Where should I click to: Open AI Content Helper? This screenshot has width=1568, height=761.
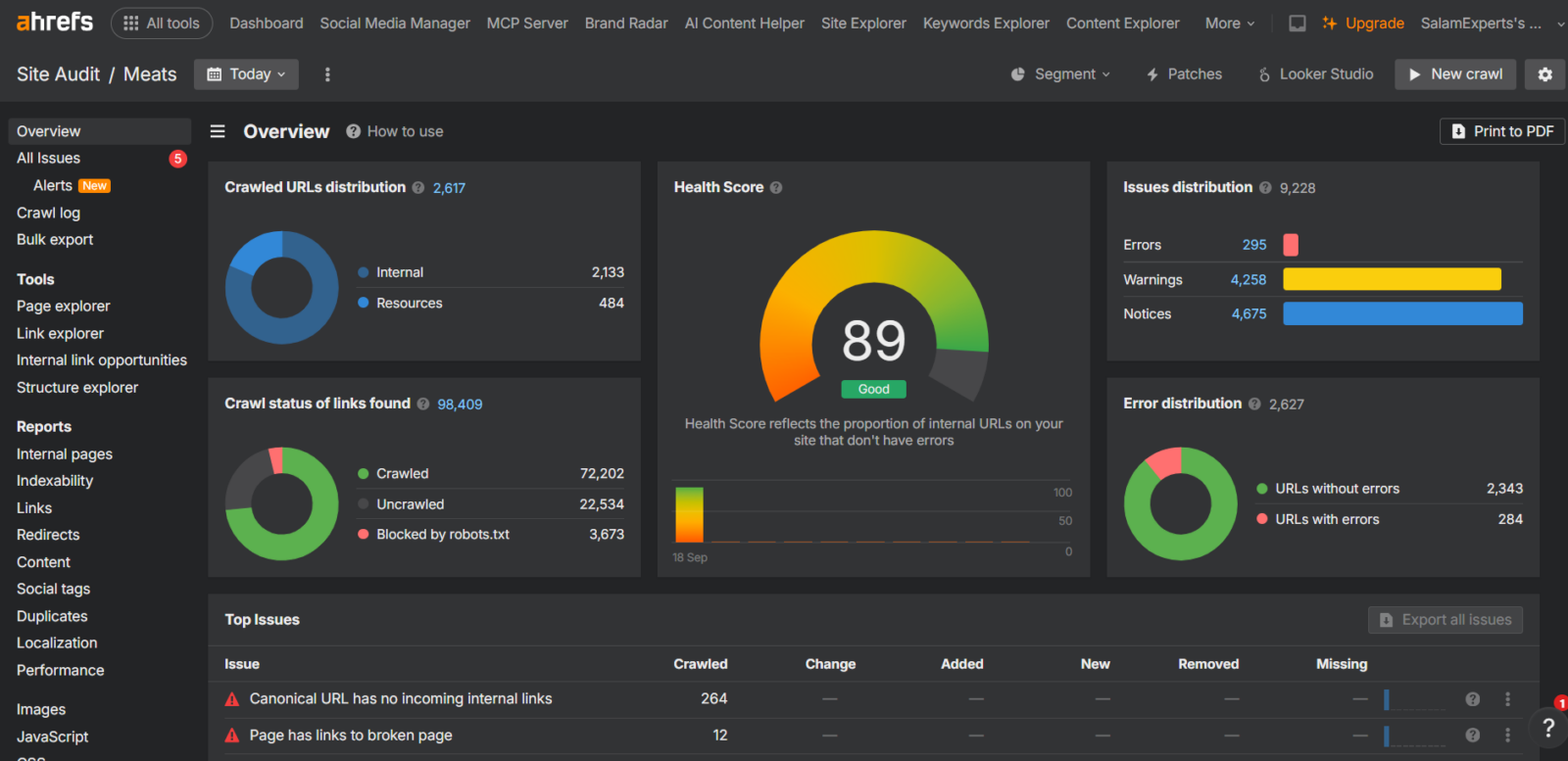[745, 24]
